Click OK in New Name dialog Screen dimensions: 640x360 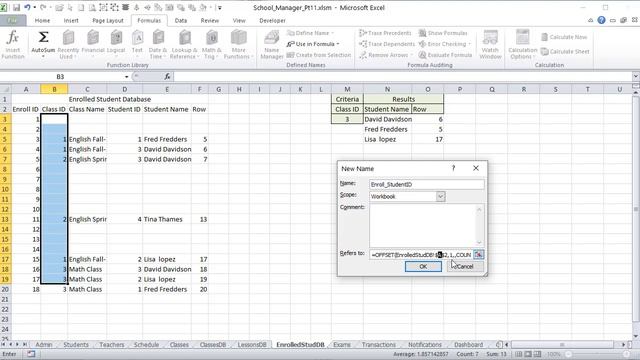point(423,267)
